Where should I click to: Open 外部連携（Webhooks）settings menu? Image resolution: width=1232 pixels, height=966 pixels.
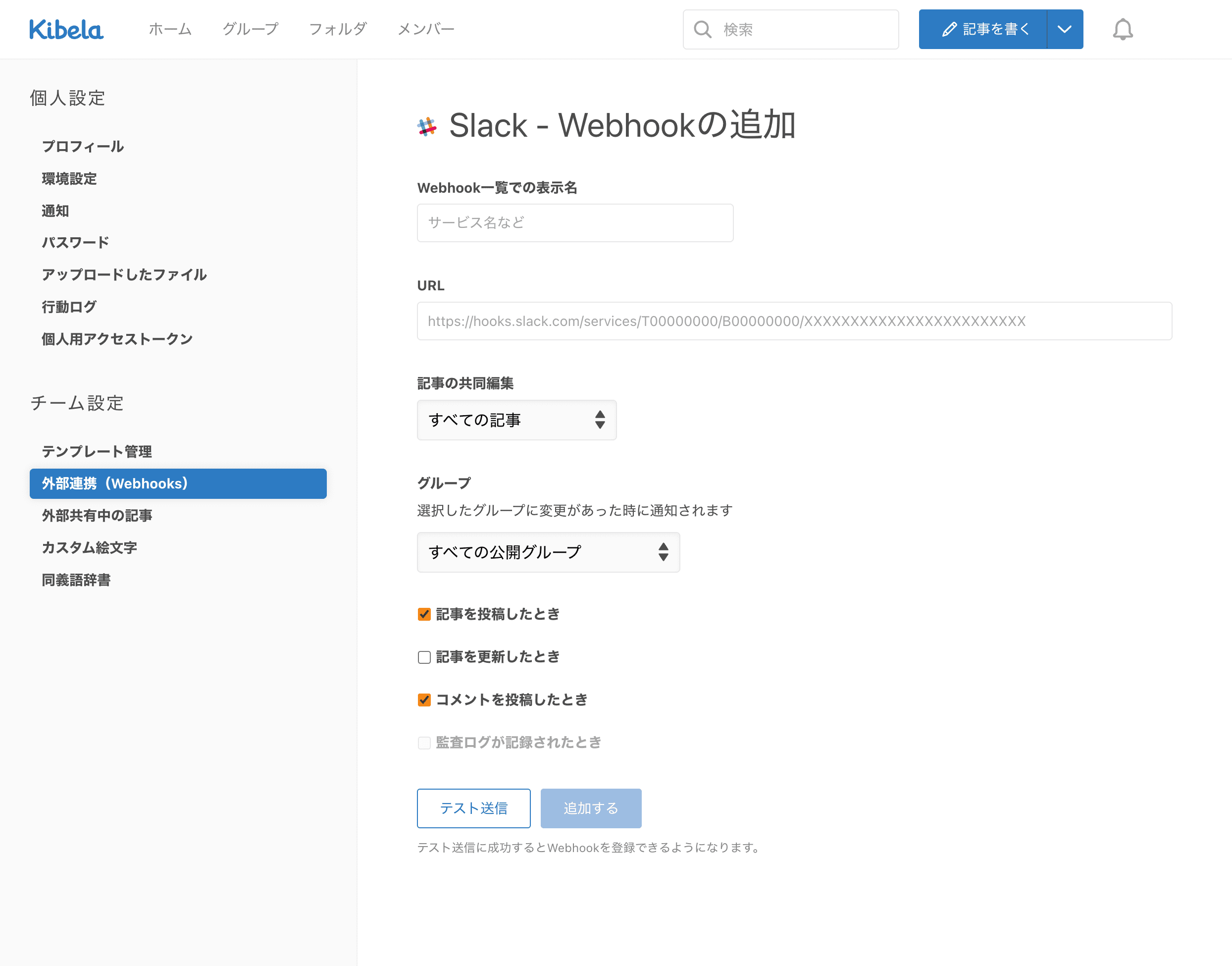coord(178,484)
